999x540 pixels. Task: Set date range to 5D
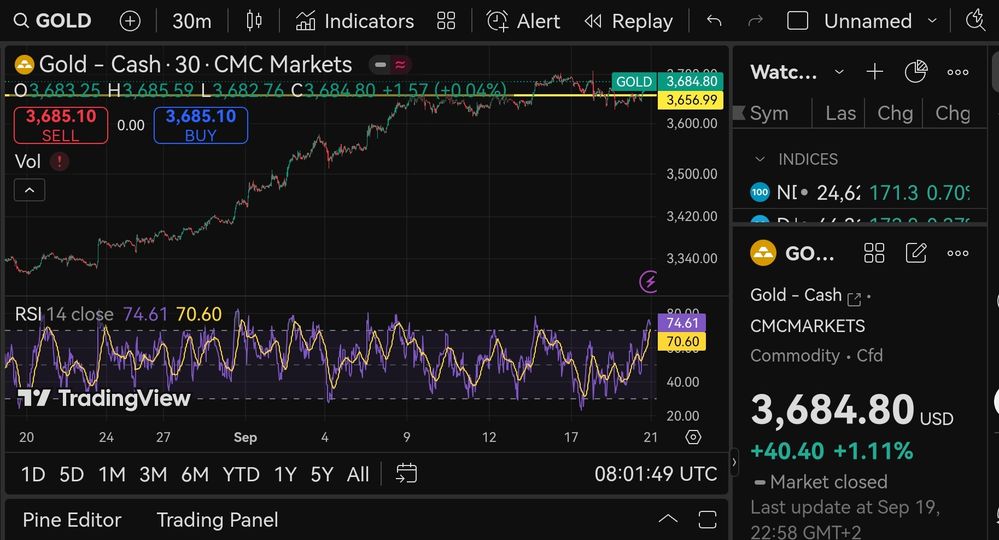click(x=71, y=474)
